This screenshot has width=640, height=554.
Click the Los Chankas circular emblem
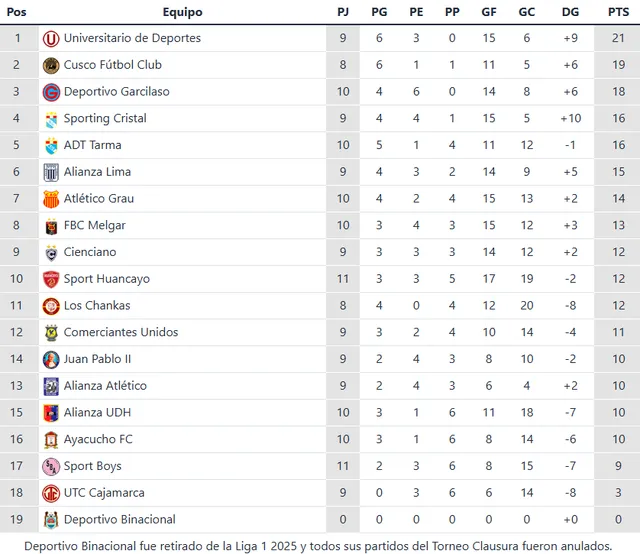(51, 306)
